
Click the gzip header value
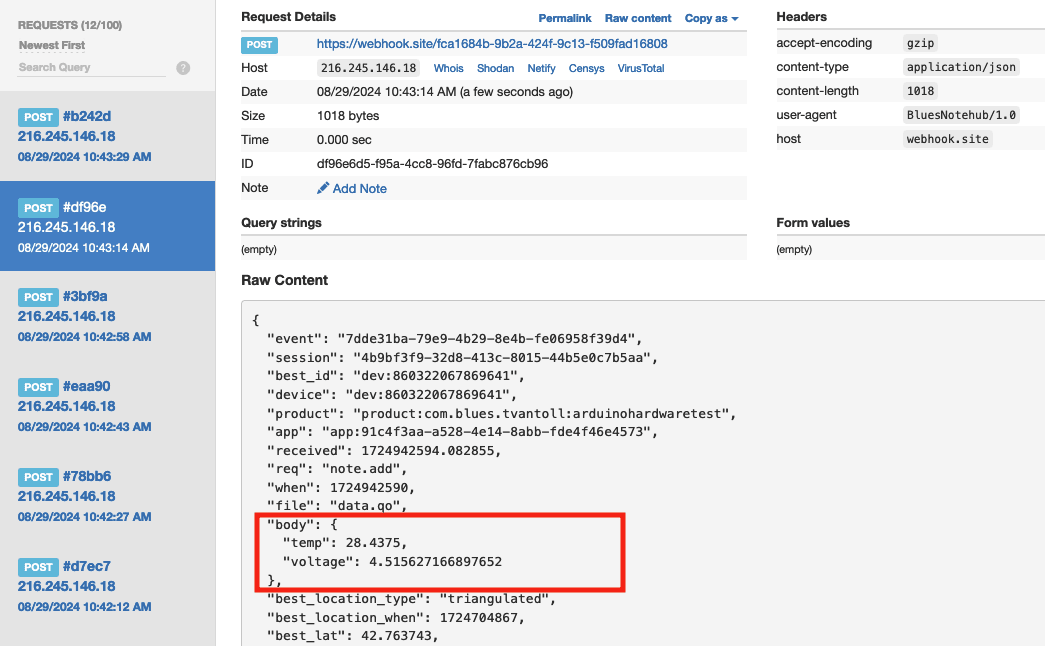[920, 43]
